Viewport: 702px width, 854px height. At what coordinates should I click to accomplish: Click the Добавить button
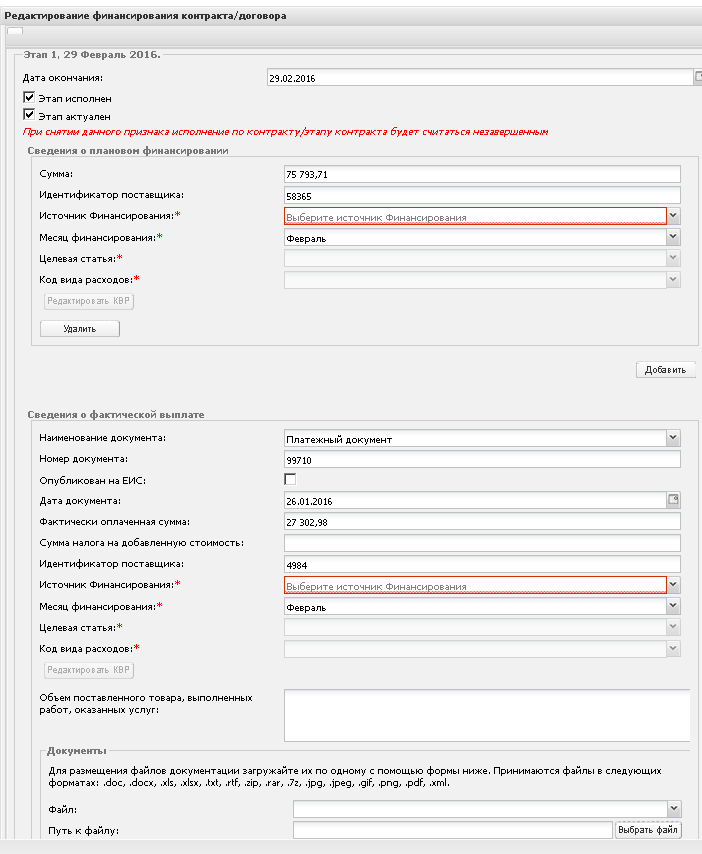coord(666,370)
